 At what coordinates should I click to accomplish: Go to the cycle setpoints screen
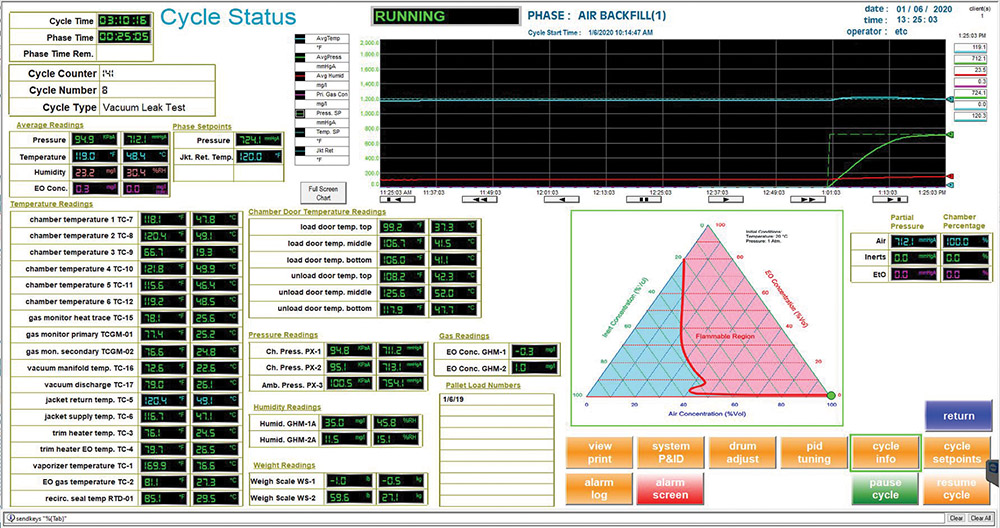coord(956,452)
